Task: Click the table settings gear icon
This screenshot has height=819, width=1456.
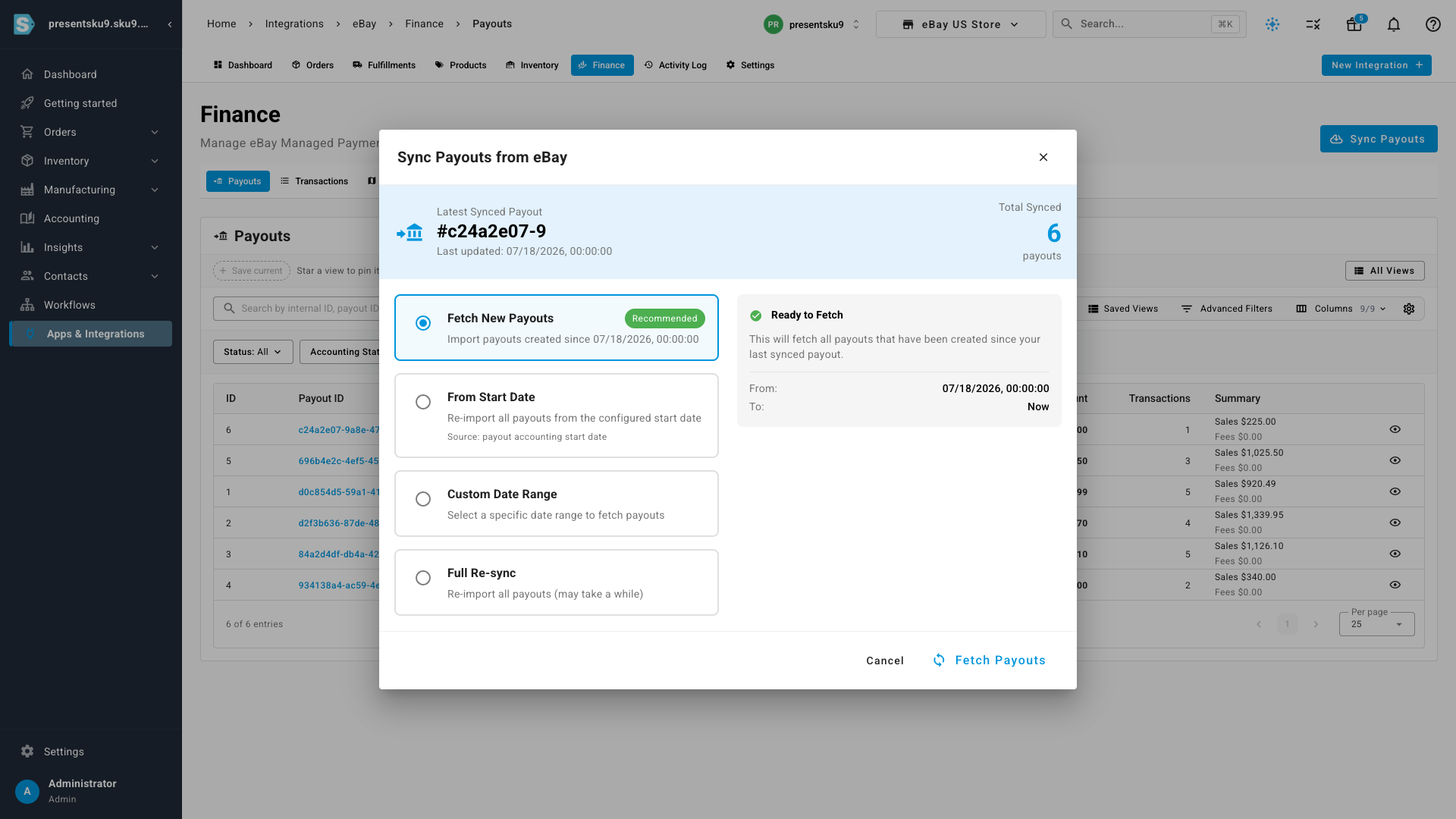Action: [x=1409, y=309]
